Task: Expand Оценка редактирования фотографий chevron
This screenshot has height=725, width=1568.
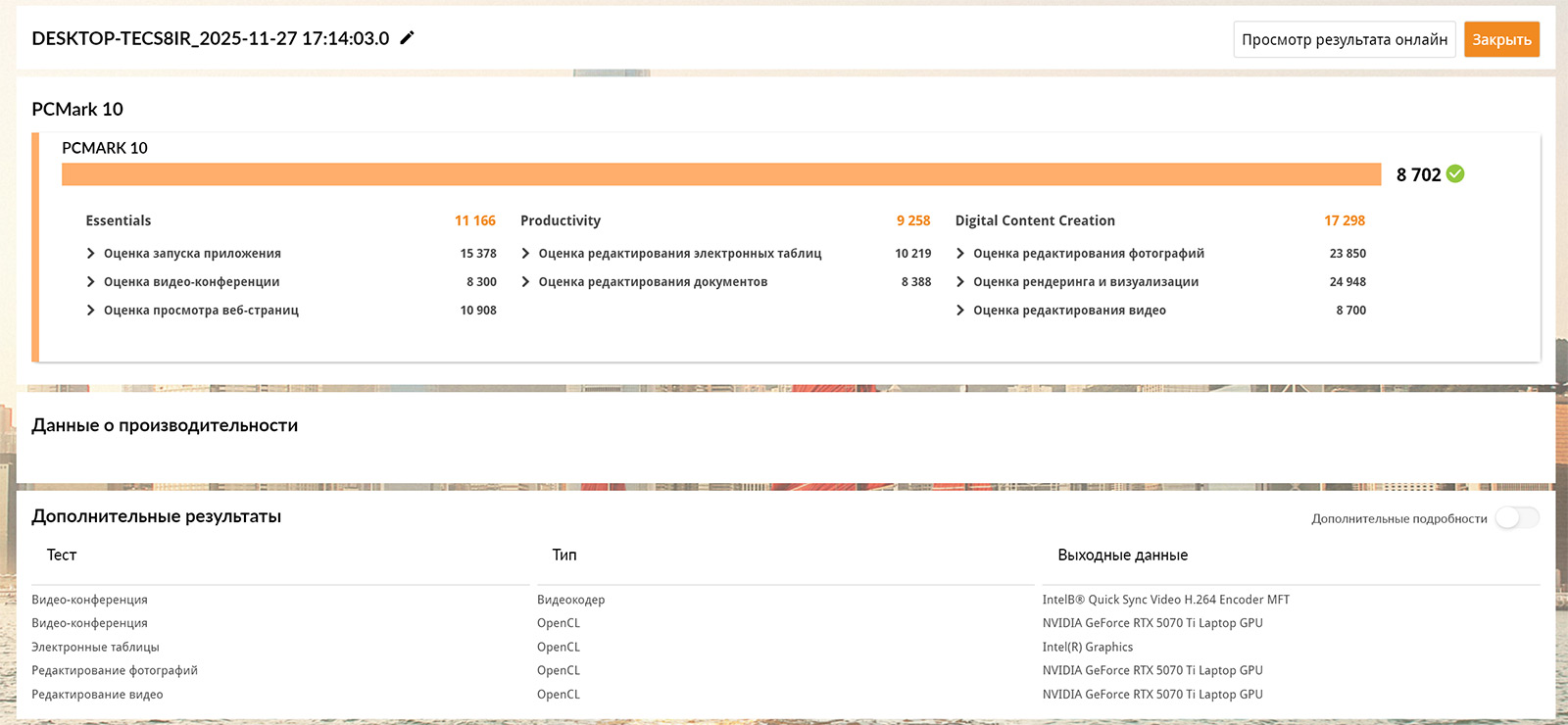Action: click(x=960, y=254)
